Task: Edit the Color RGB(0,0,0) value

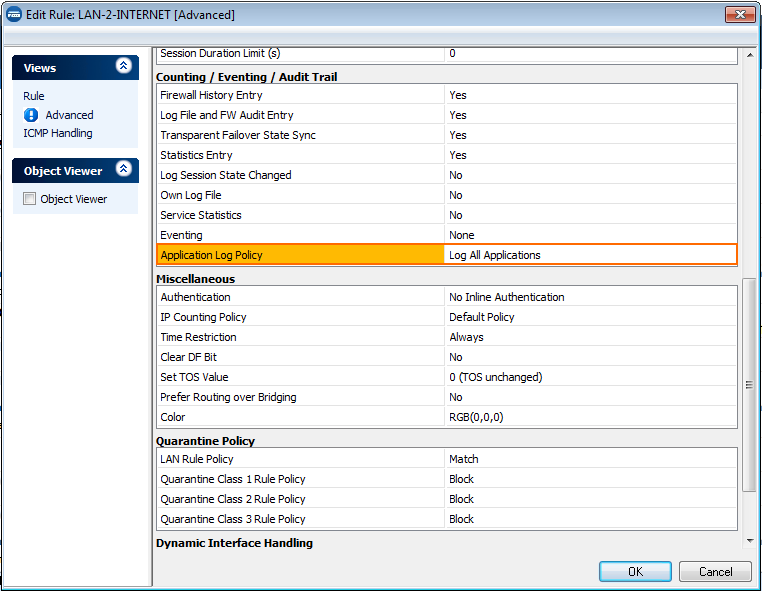Action: (590, 417)
